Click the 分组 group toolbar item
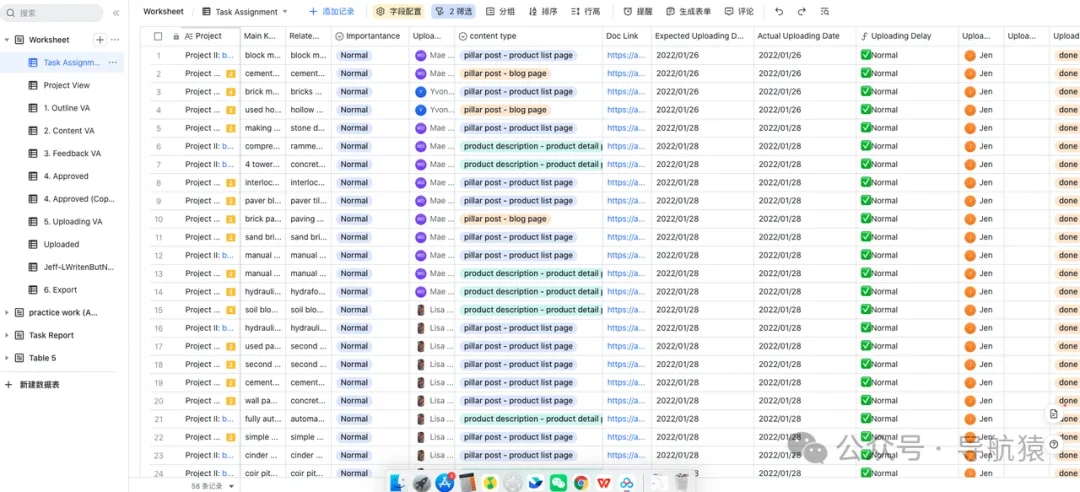This screenshot has width=1080, height=492. click(x=501, y=12)
